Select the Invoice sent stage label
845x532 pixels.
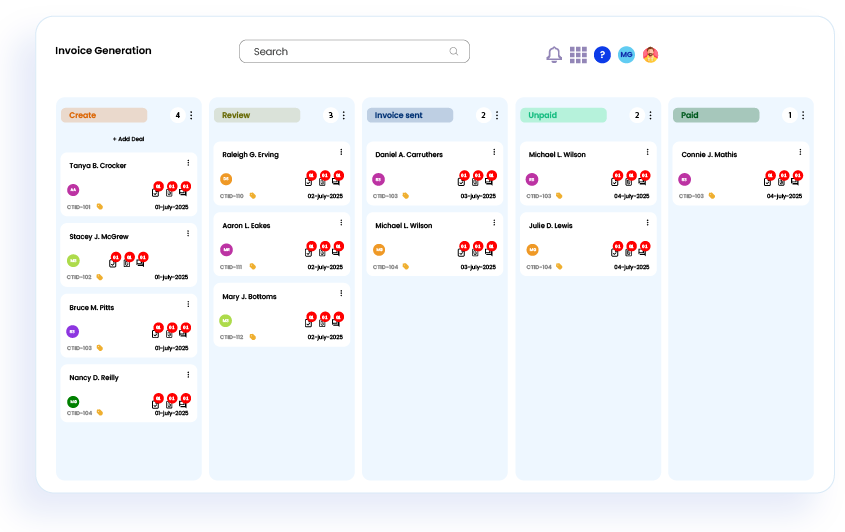coord(410,115)
